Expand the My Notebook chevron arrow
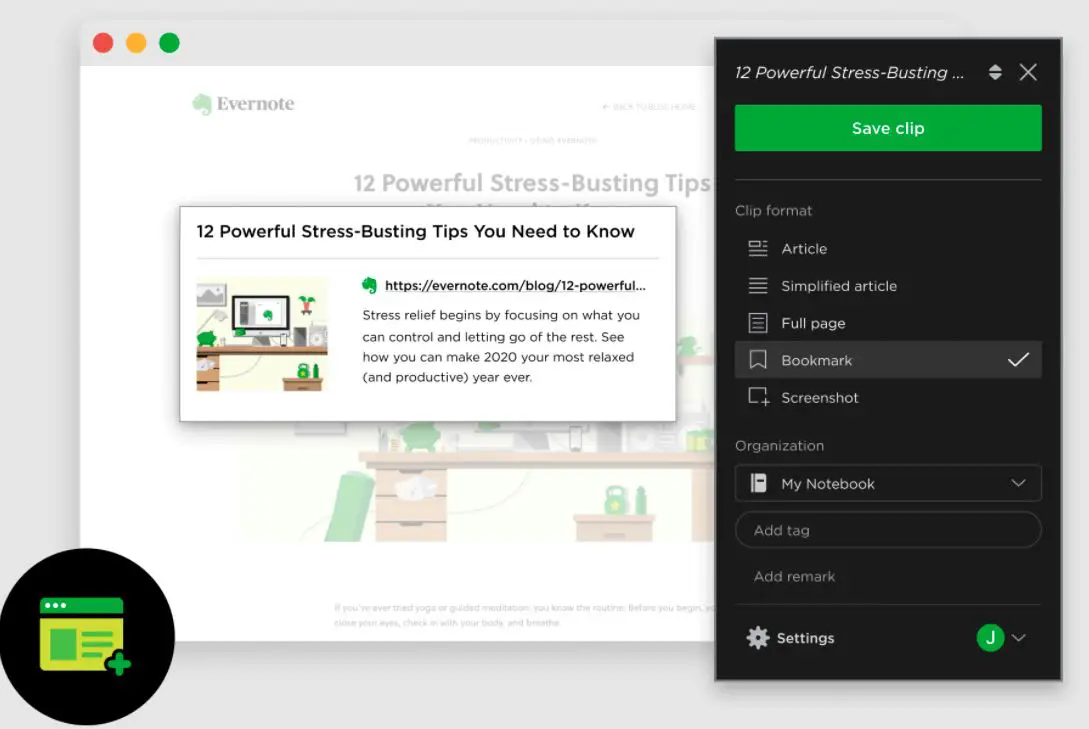Image resolution: width=1089 pixels, height=729 pixels. point(1018,483)
